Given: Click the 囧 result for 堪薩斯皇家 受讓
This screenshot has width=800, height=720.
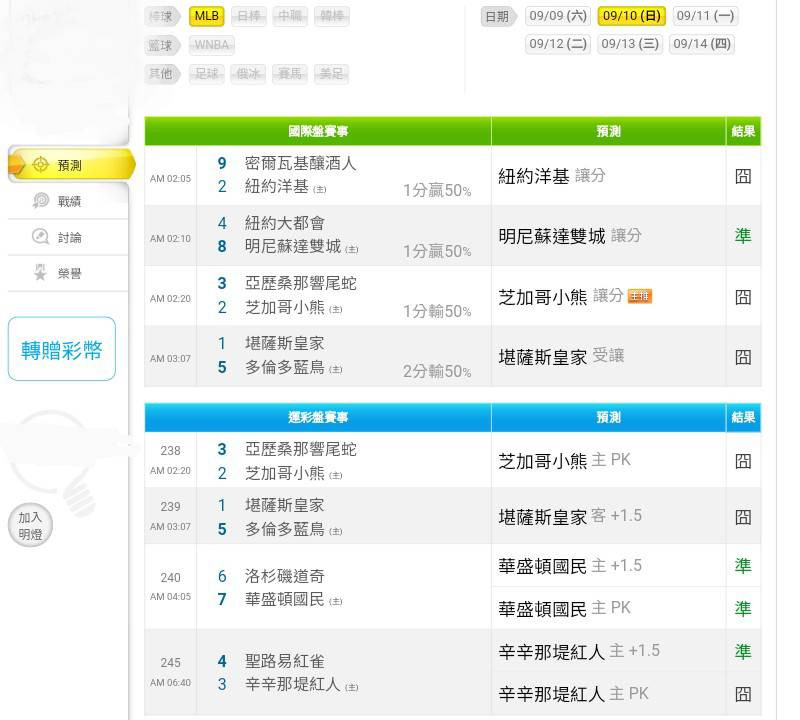Looking at the screenshot, I should click(x=743, y=357).
